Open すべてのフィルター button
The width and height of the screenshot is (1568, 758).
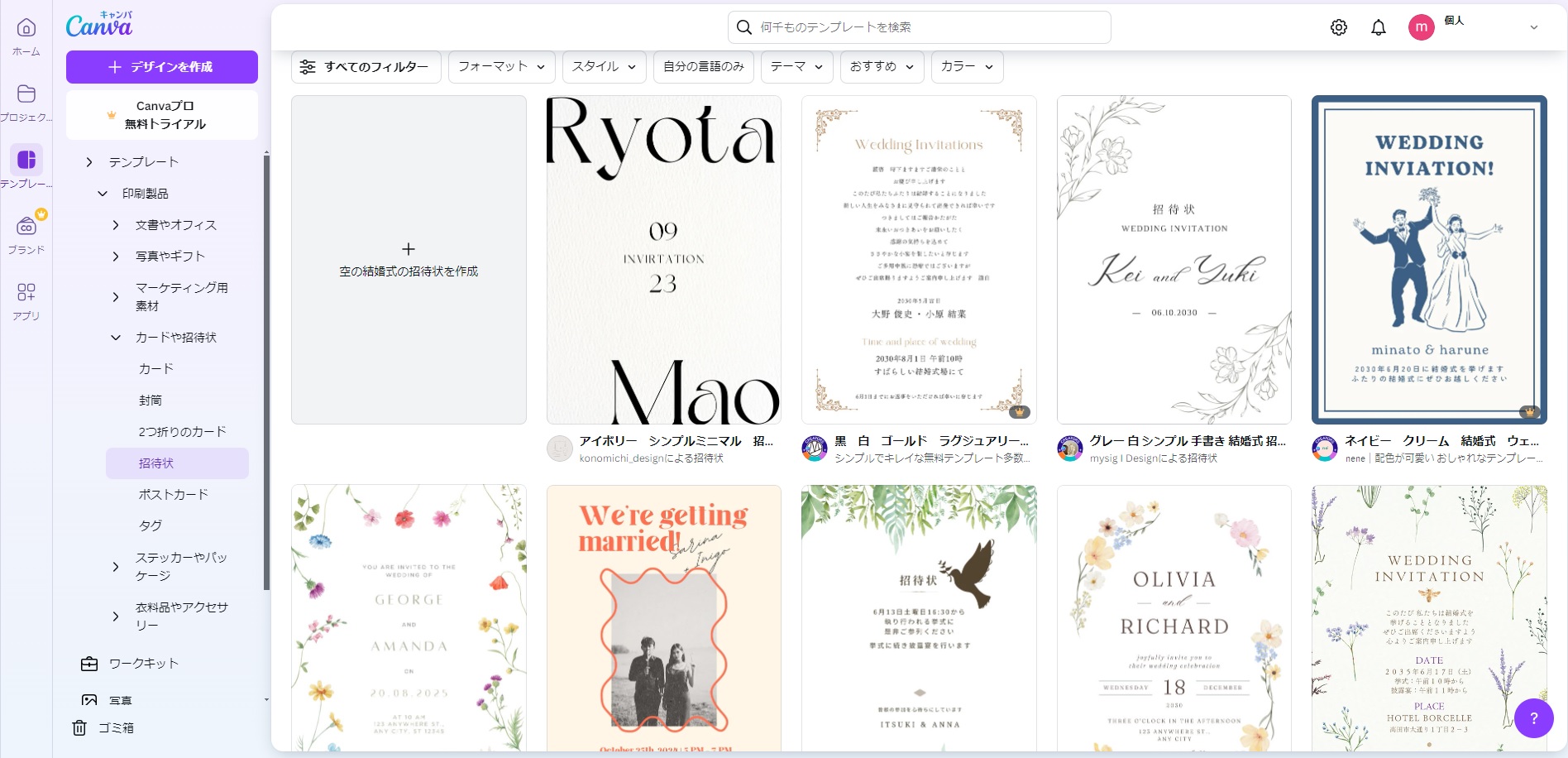(x=366, y=67)
